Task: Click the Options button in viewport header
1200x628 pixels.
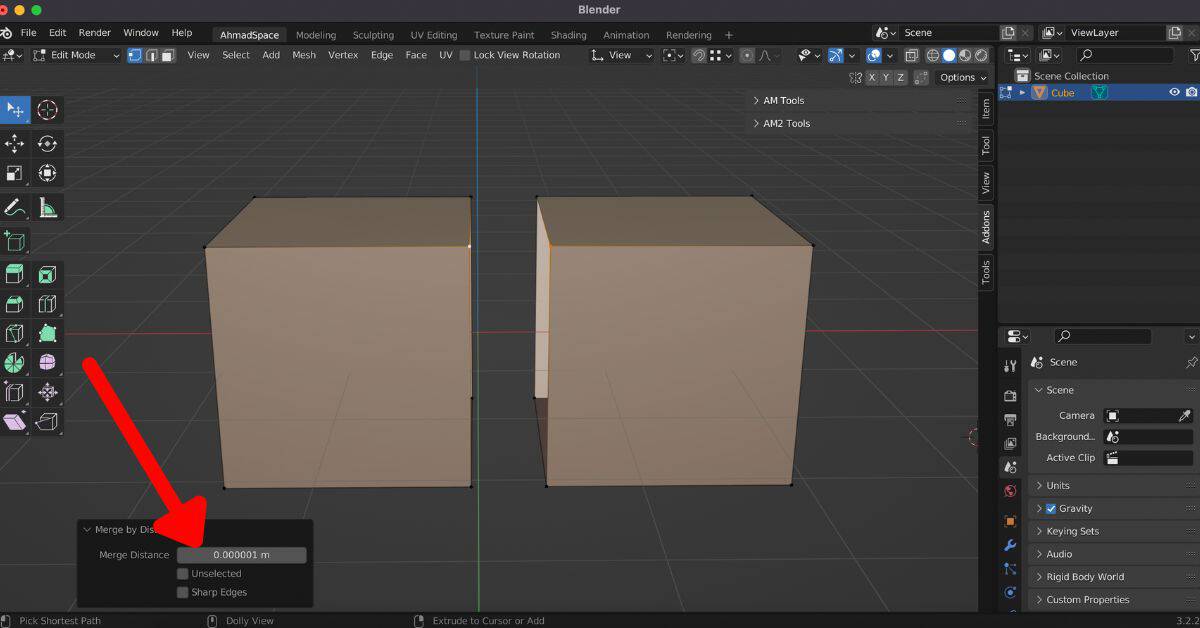Action: tap(961, 77)
